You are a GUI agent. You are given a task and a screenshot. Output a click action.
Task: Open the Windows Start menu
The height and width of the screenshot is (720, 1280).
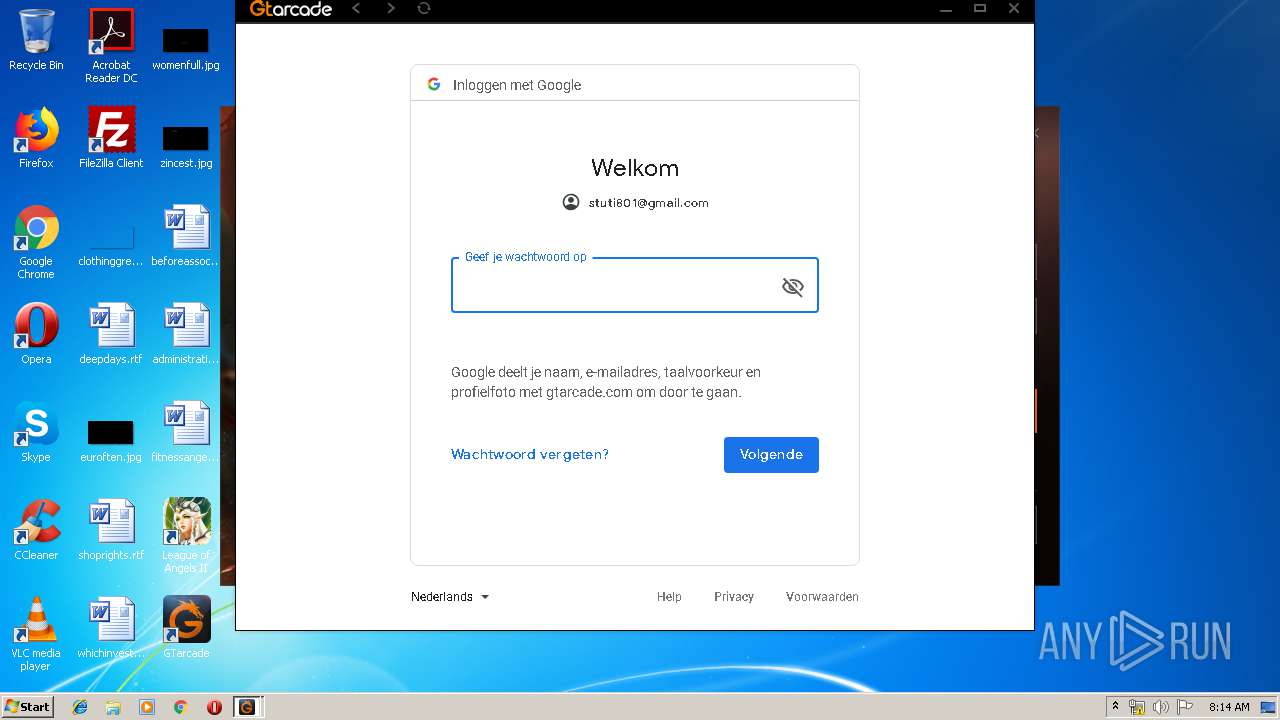click(x=27, y=707)
